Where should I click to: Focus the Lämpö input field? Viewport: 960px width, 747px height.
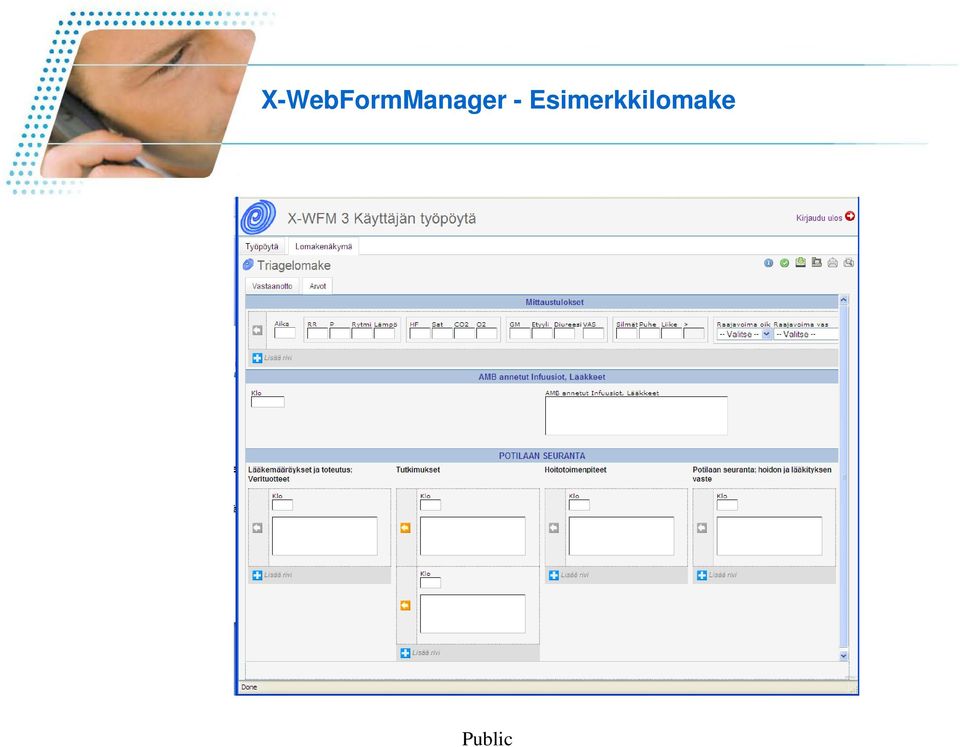pyautogui.click(x=384, y=334)
